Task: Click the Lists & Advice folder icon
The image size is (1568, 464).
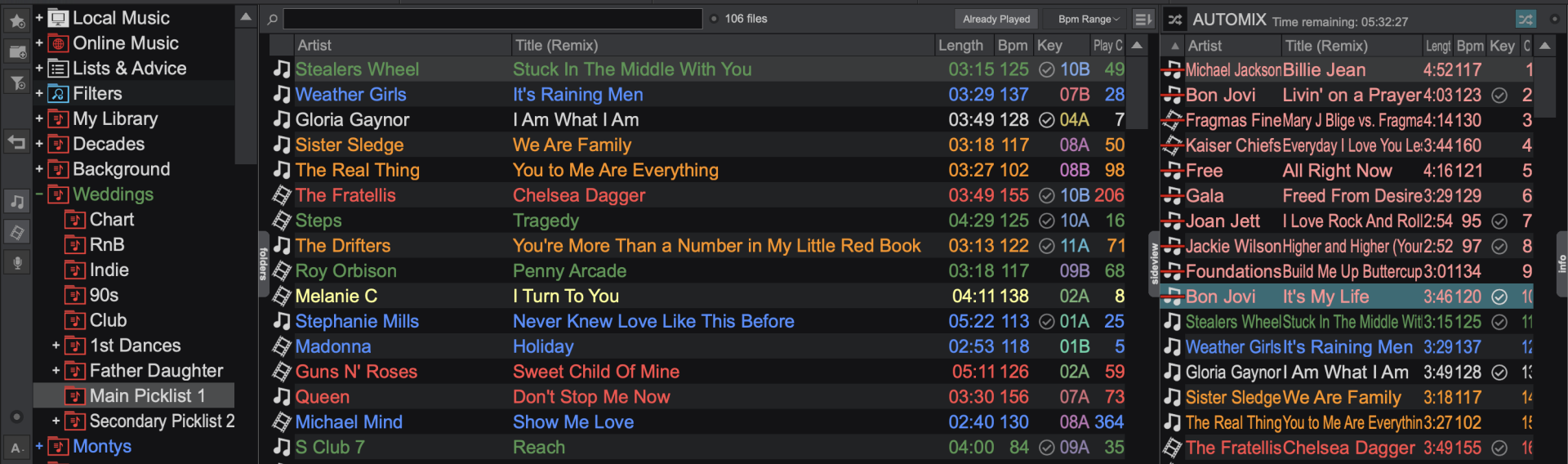Action: click(58, 69)
